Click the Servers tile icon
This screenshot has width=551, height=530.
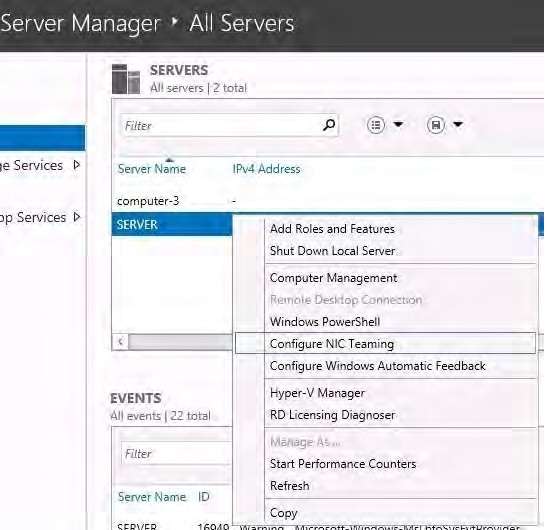coord(126,79)
